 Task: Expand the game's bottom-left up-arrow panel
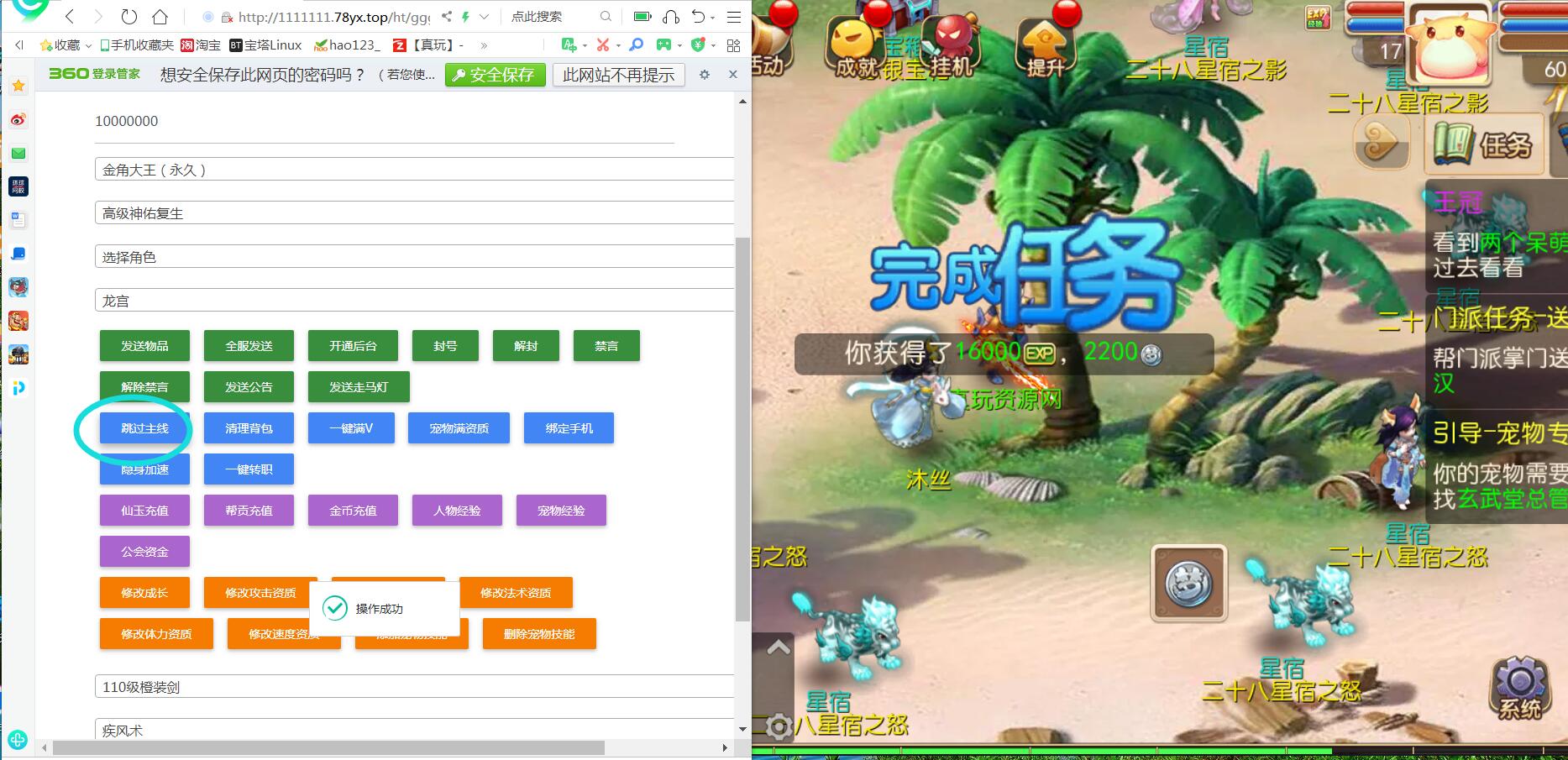tap(779, 647)
